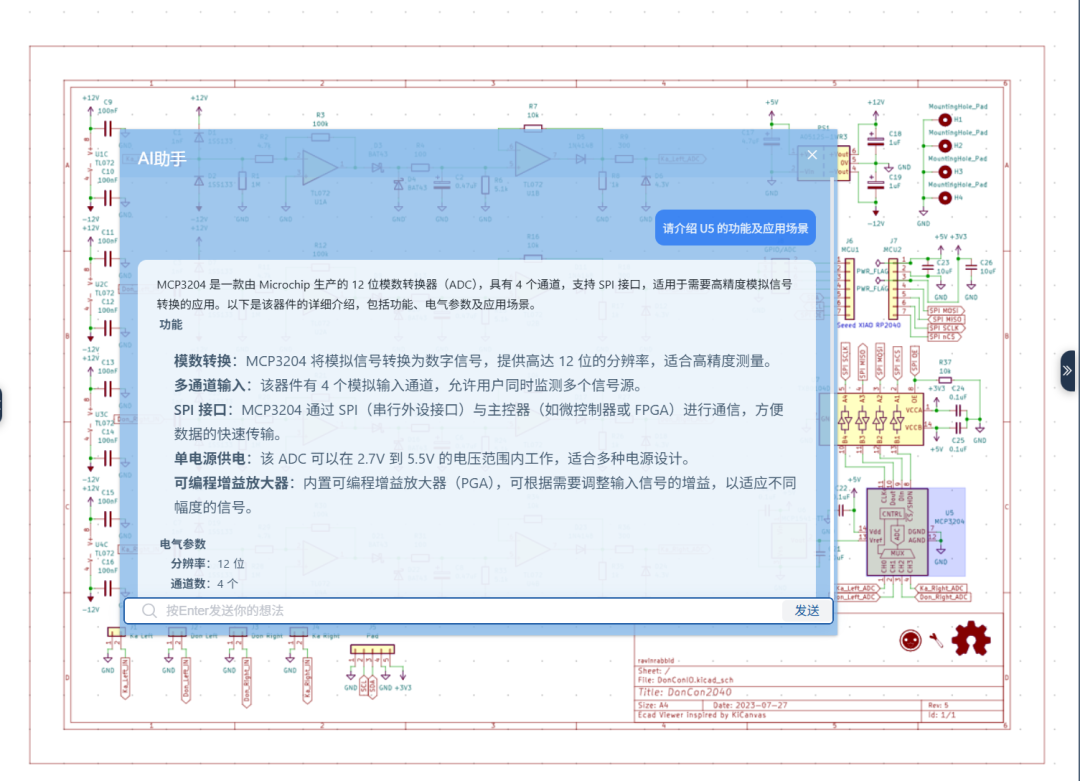Click the Don_Right_ADC net label
1080x781 pixels.
click(x=943, y=597)
